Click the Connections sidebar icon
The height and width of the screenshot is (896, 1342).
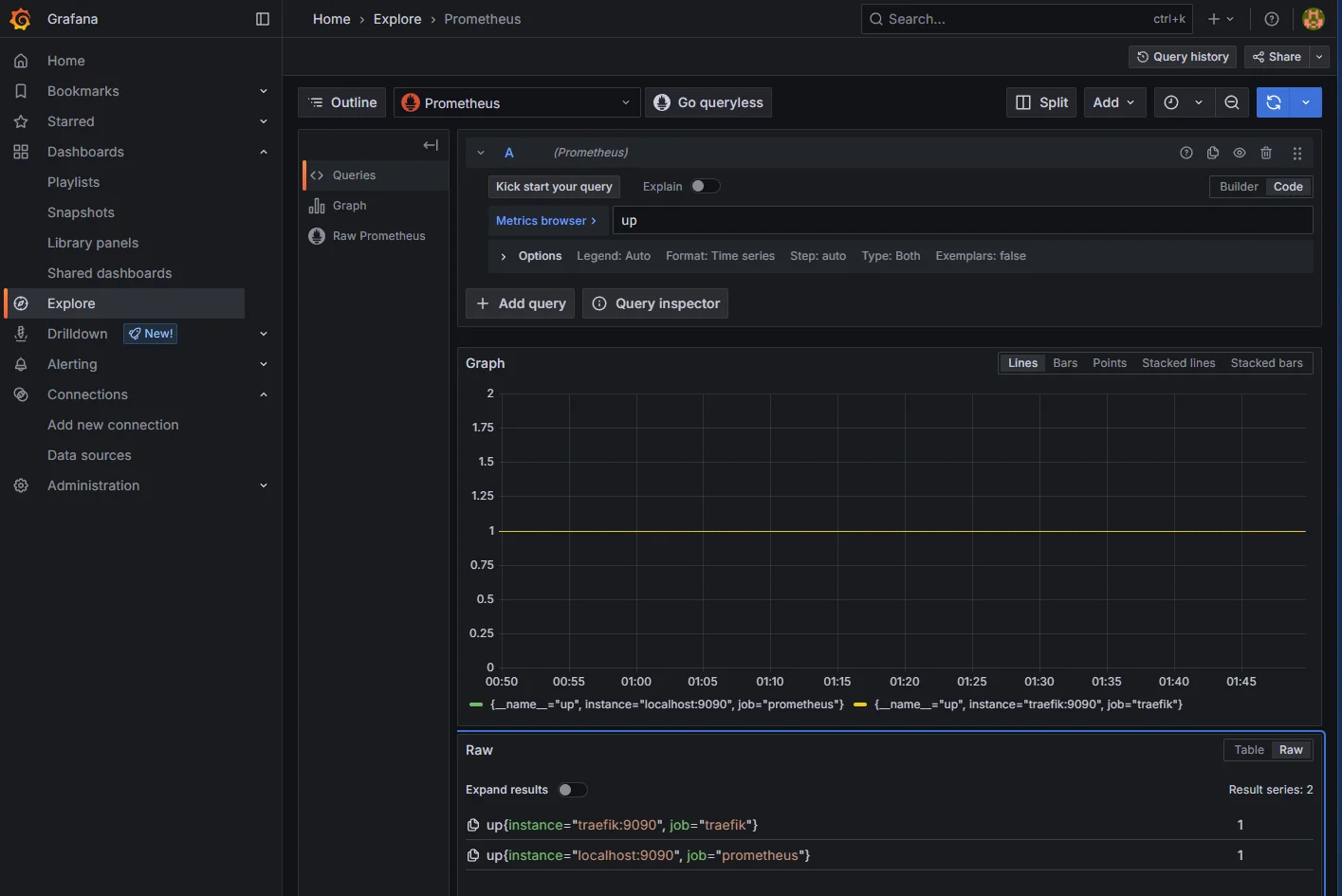click(21, 394)
